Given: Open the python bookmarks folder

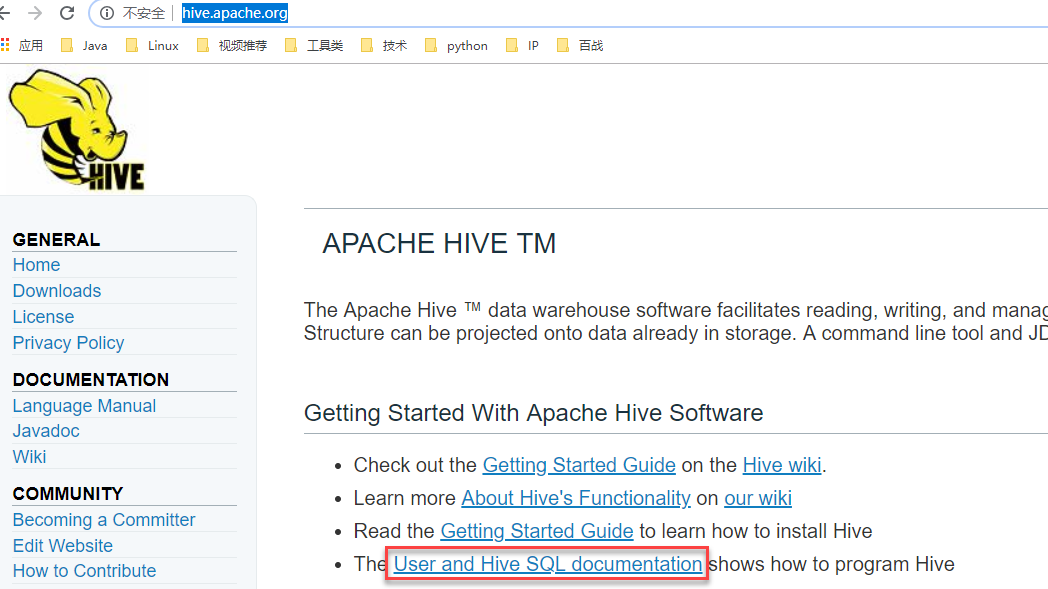Looking at the screenshot, I should pyautogui.click(x=464, y=44).
